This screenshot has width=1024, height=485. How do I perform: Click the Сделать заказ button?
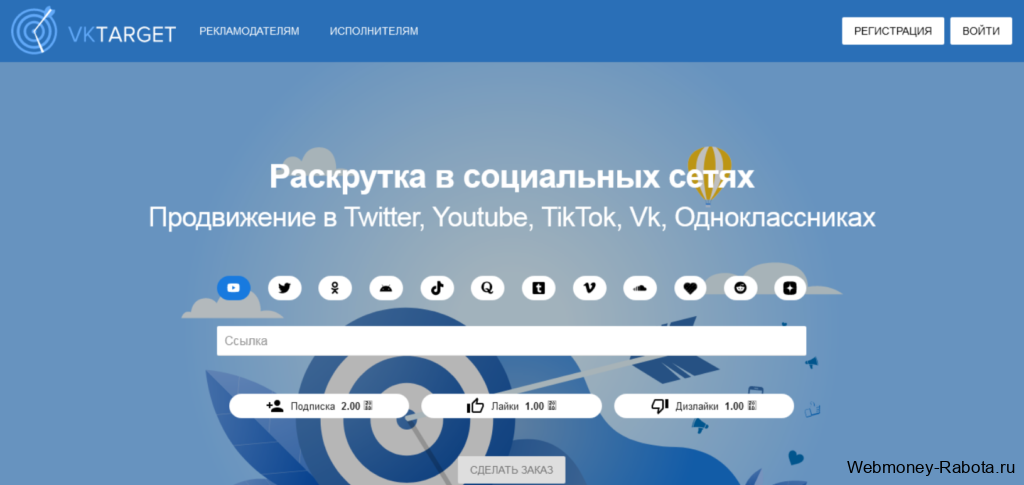coord(511,470)
